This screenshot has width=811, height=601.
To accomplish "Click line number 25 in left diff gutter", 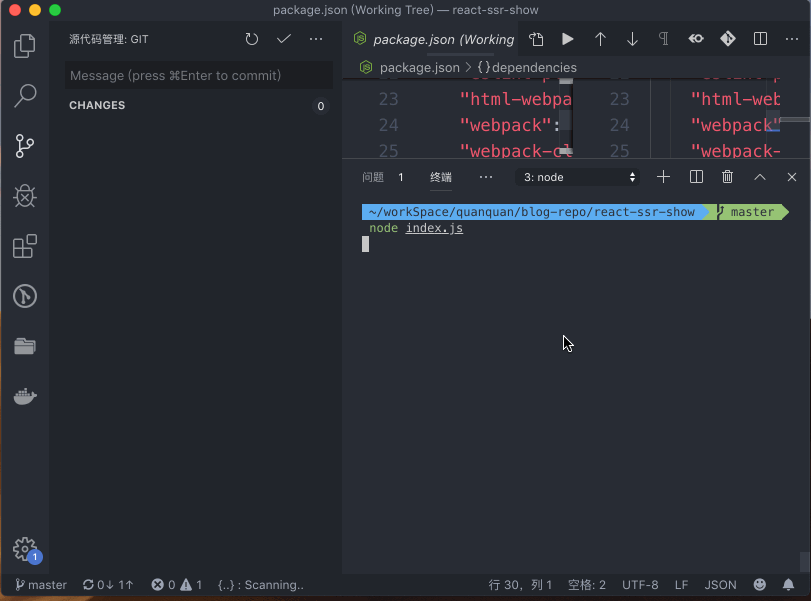I will (388, 151).
